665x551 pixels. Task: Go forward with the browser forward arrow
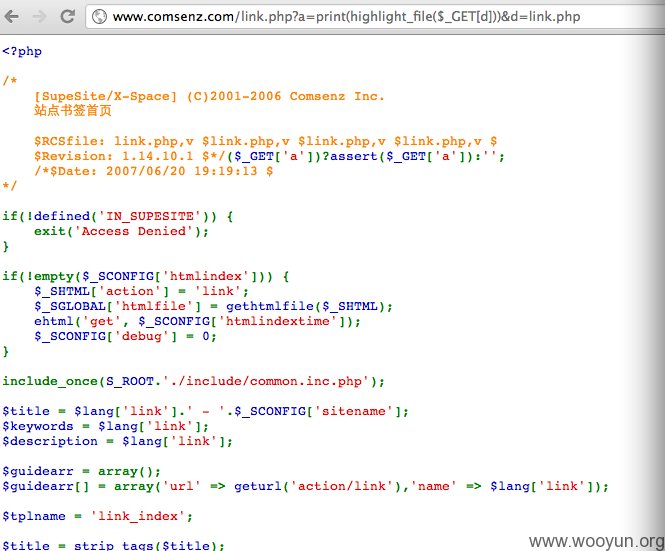click(39, 17)
